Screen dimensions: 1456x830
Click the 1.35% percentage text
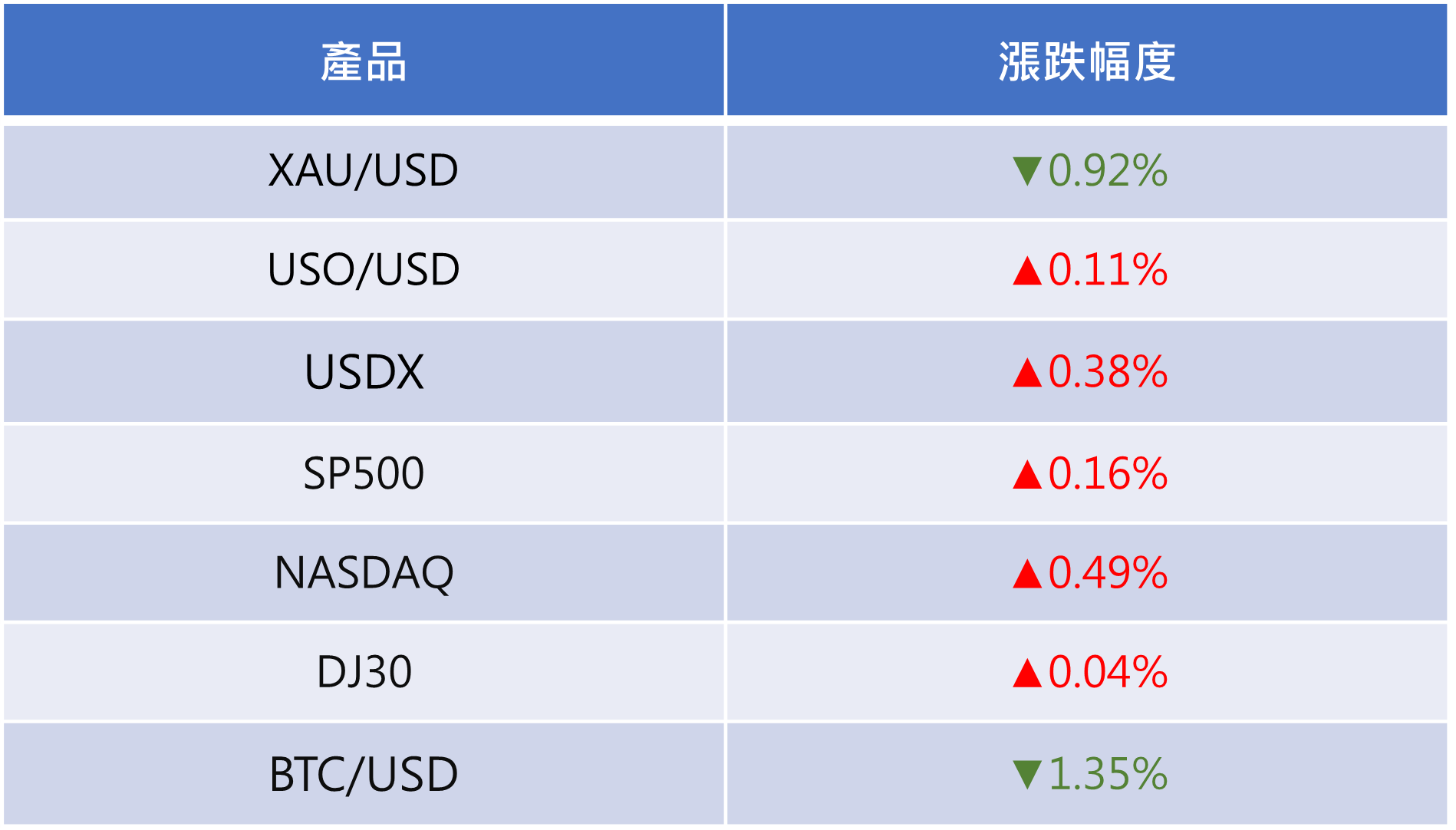click(x=1108, y=774)
